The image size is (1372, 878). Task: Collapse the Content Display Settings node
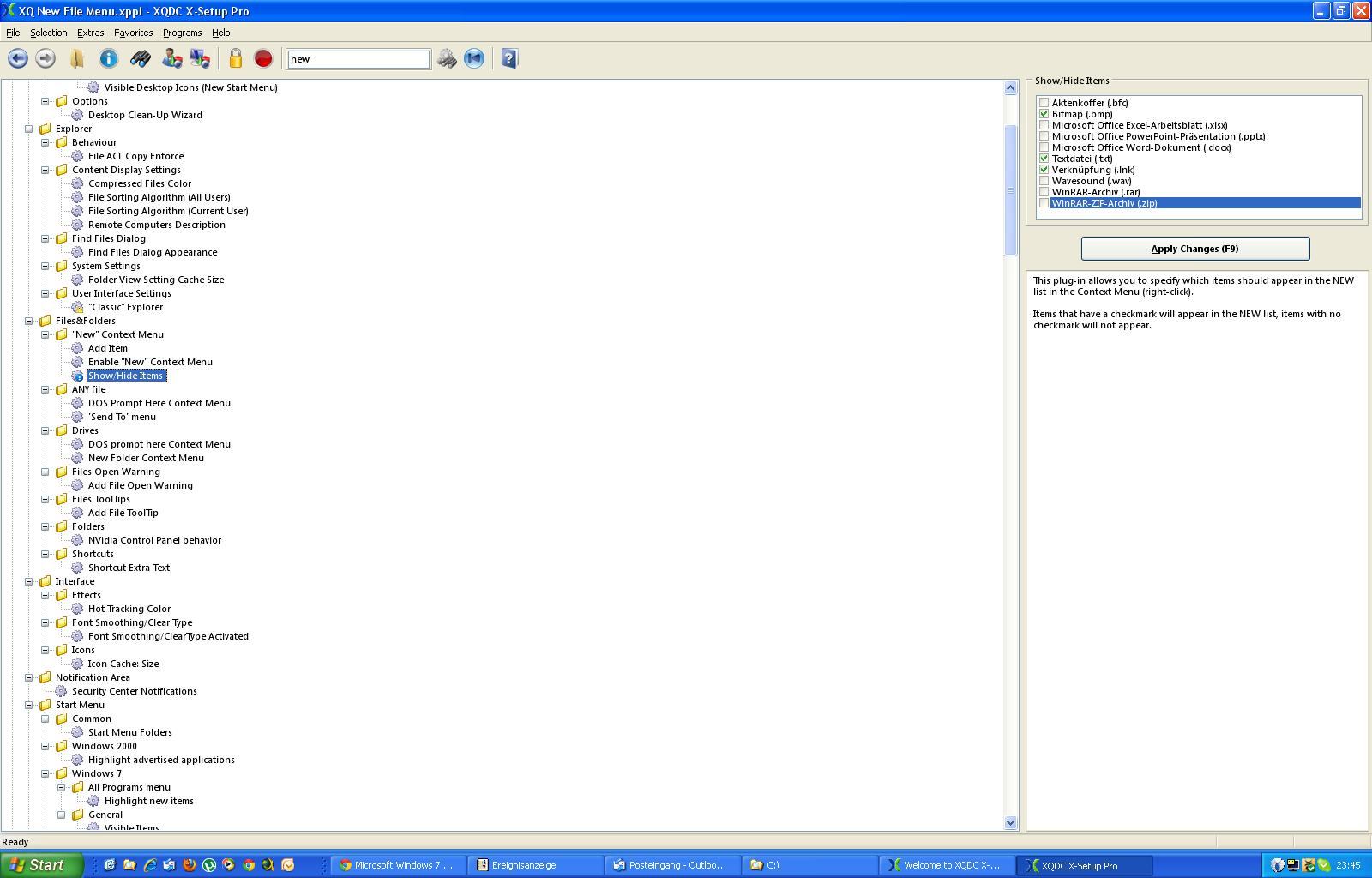[45, 170]
